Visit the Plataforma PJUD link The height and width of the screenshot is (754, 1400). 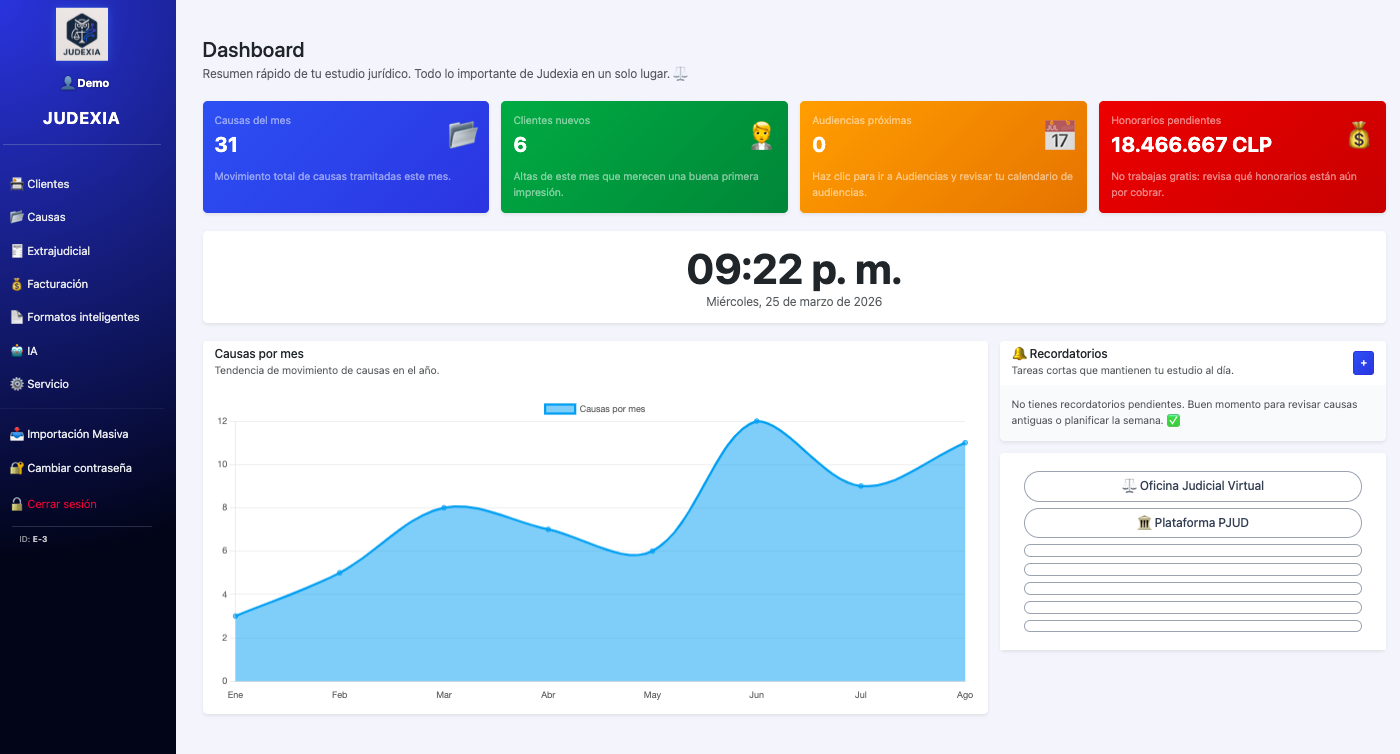point(1192,522)
